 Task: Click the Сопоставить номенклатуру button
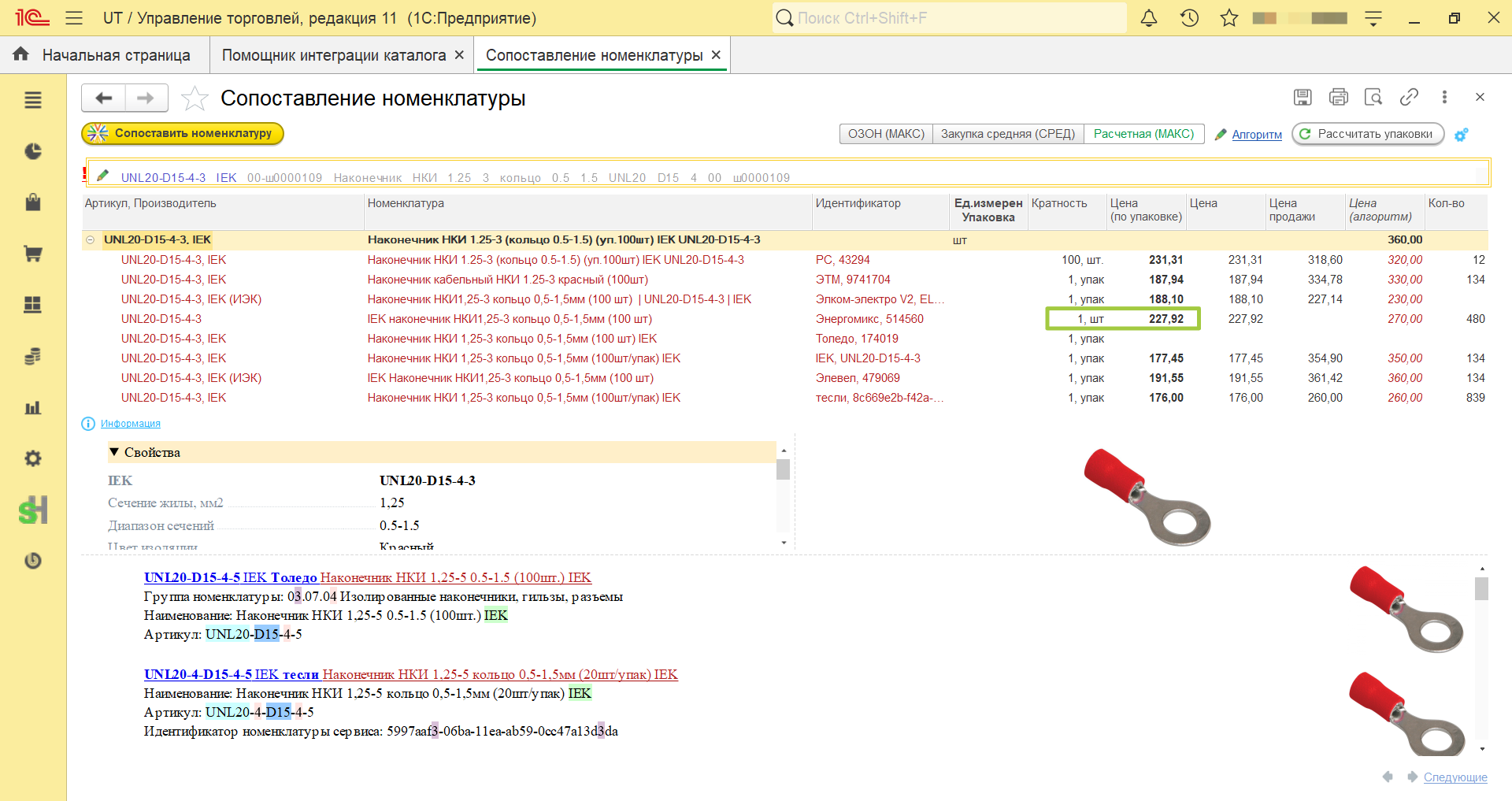183,133
